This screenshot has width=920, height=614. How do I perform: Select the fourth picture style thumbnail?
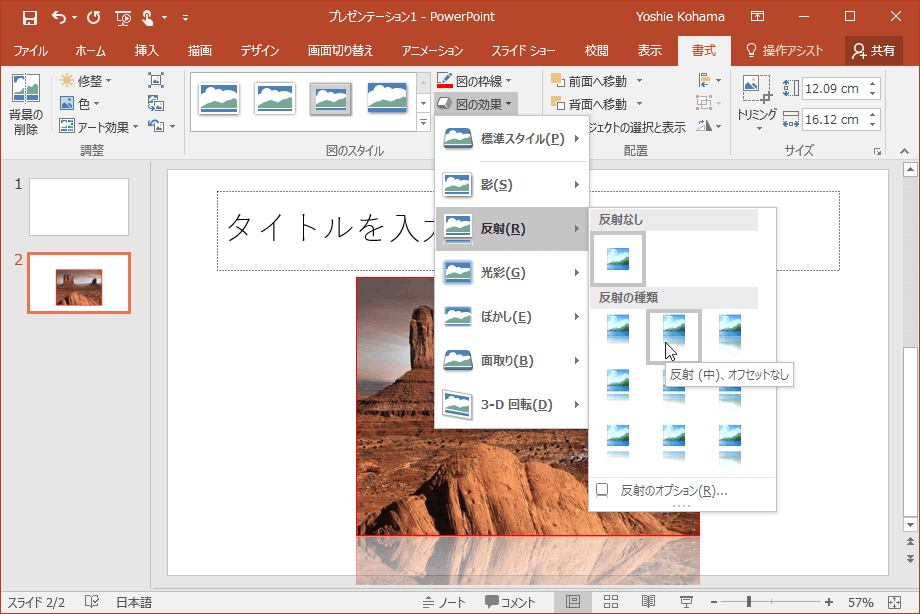click(387, 98)
